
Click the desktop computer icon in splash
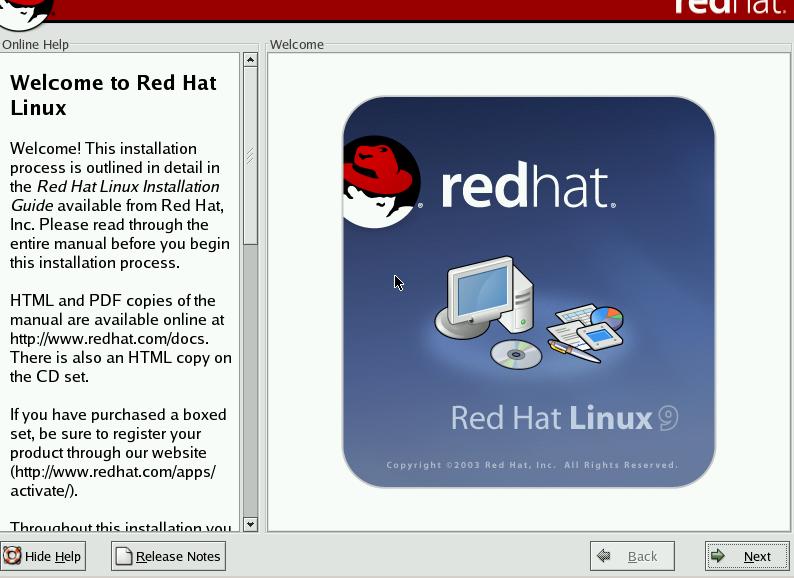click(x=485, y=297)
